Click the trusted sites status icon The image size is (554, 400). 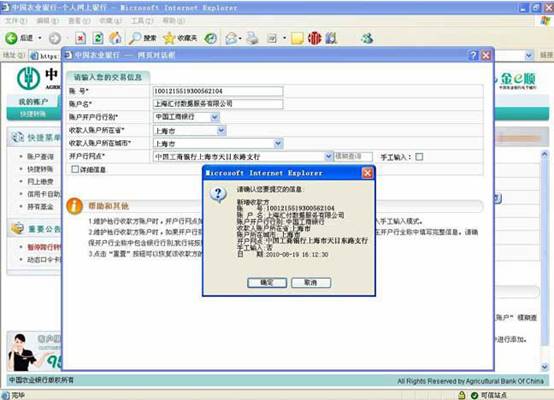[475, 395]
